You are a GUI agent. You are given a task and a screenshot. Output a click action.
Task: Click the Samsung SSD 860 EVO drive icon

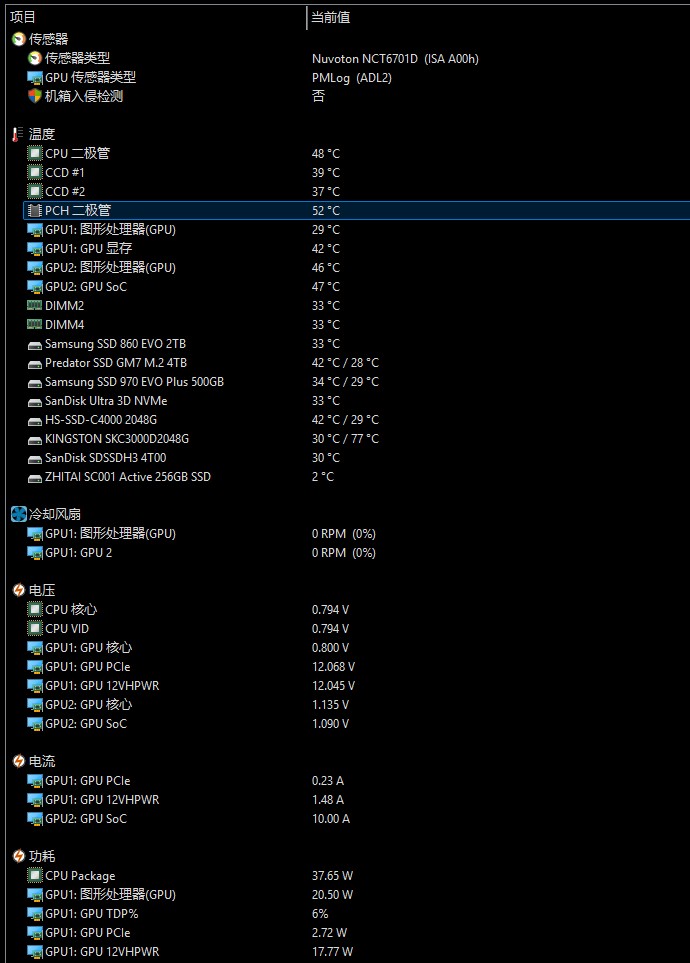tap(35, 345)
